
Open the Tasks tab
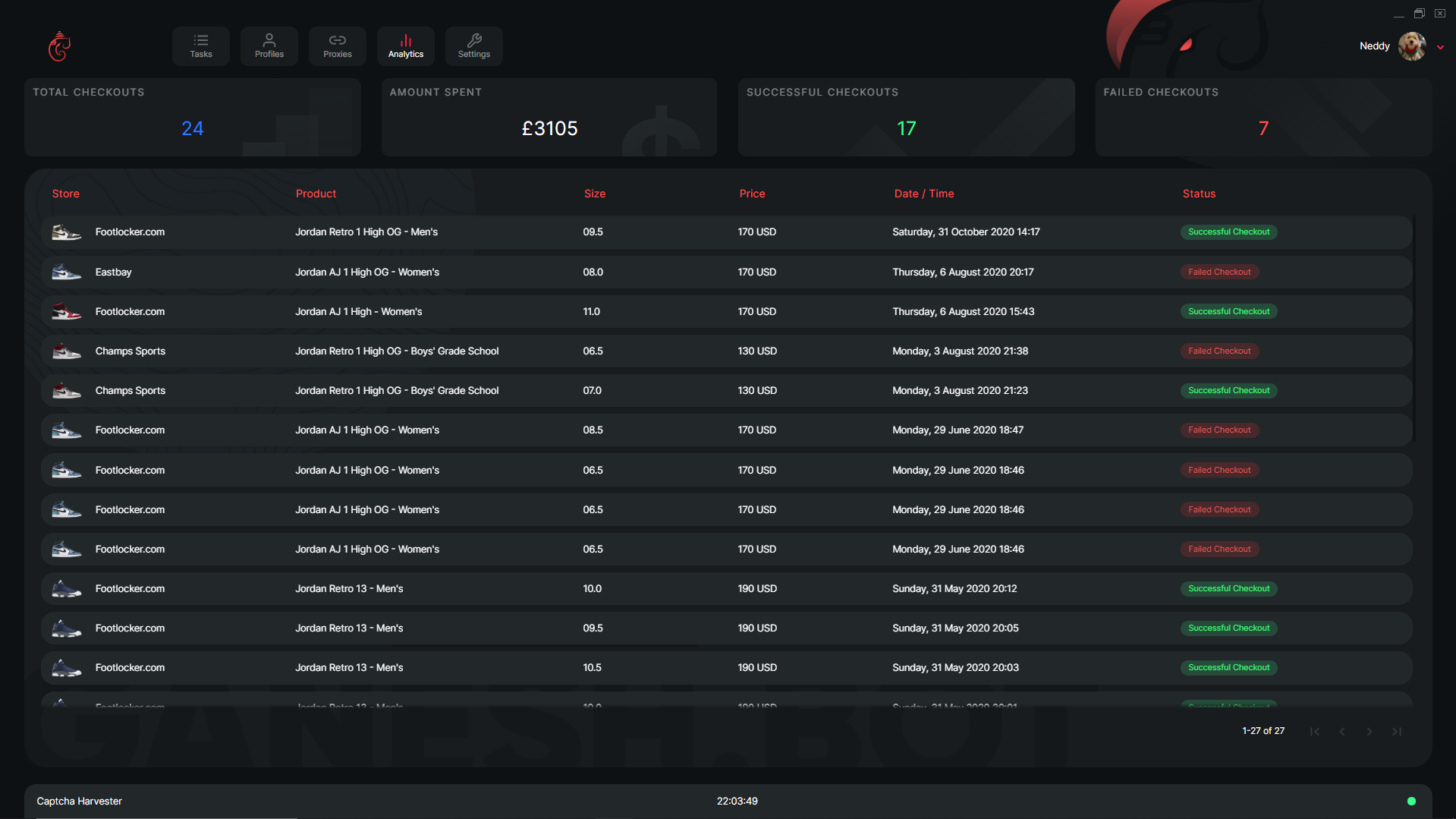[x=201, y=46]
